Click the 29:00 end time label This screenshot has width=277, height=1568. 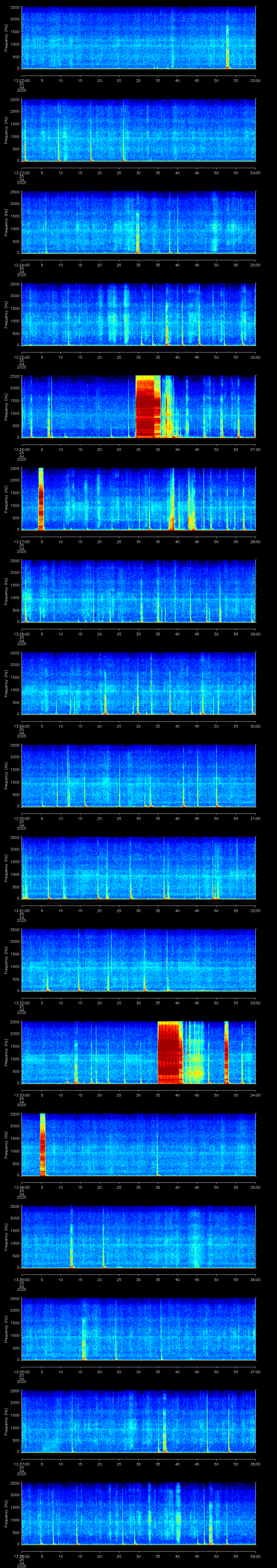tap(256, 634)
